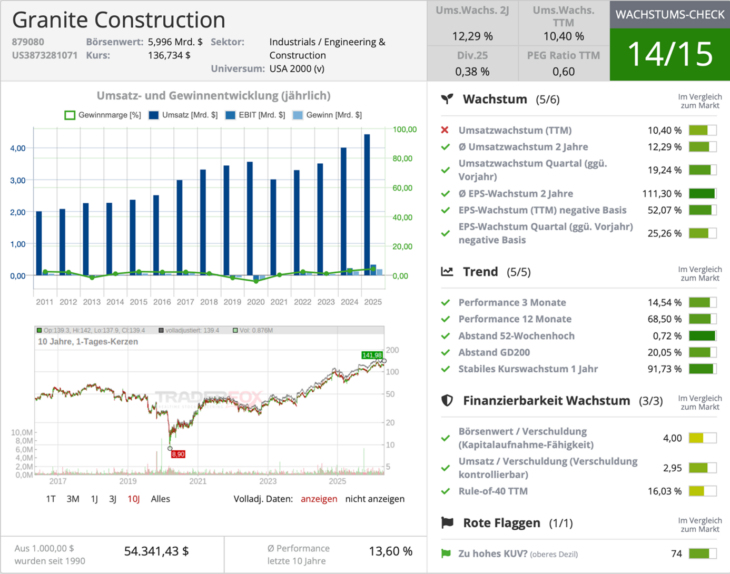
Task: Select the 1J chart timeframe
Action: pyautogui.click(x=95, y=499)
